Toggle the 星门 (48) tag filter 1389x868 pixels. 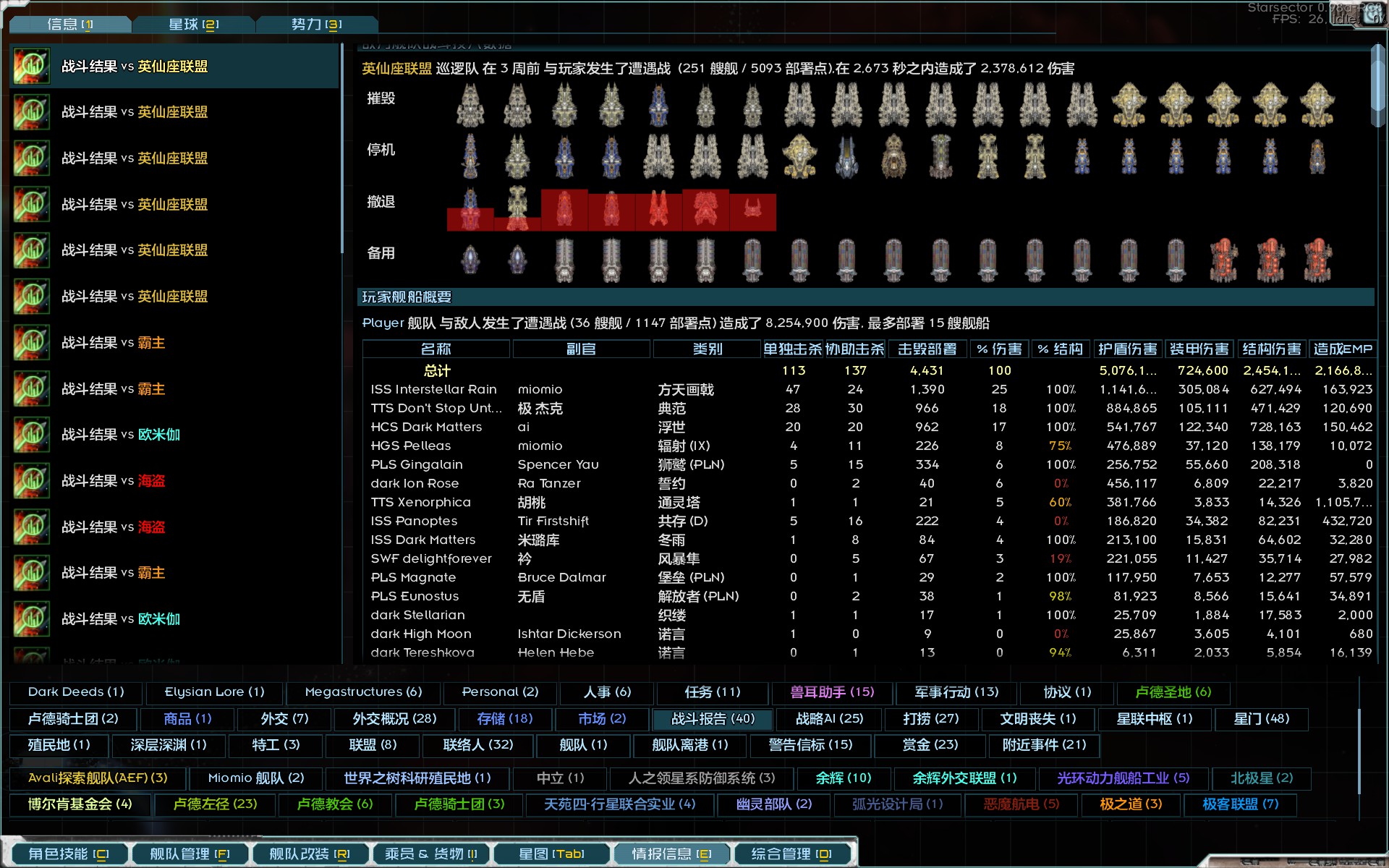click(1261, 719)
